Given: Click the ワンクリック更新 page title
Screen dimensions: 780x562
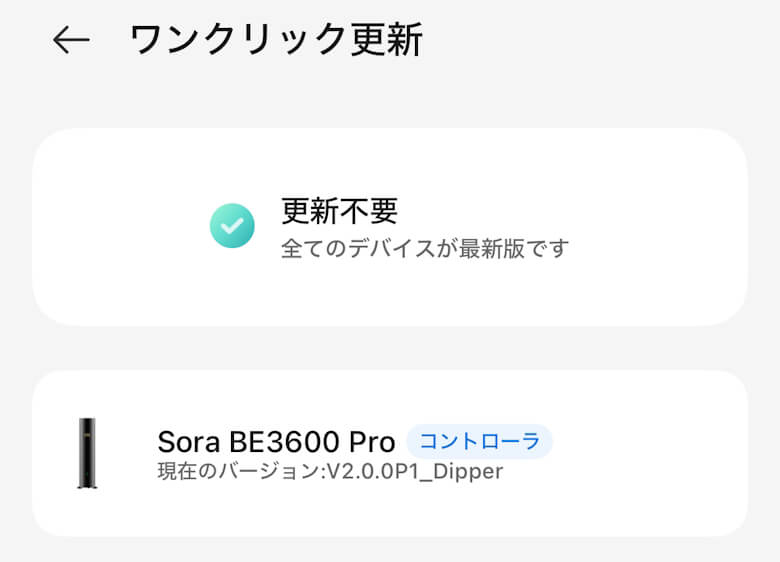Looking at the screenshot, I should tap(276, 40).
